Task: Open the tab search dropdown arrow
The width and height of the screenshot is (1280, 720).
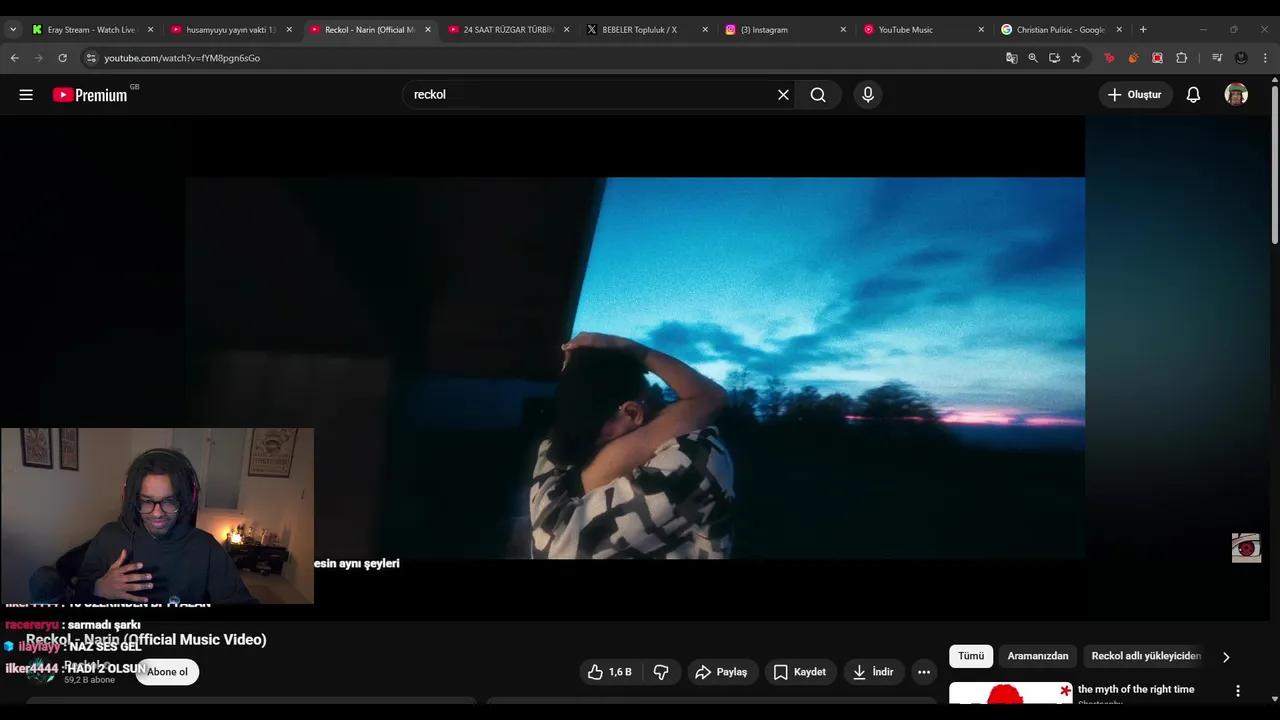Action: 13,30
